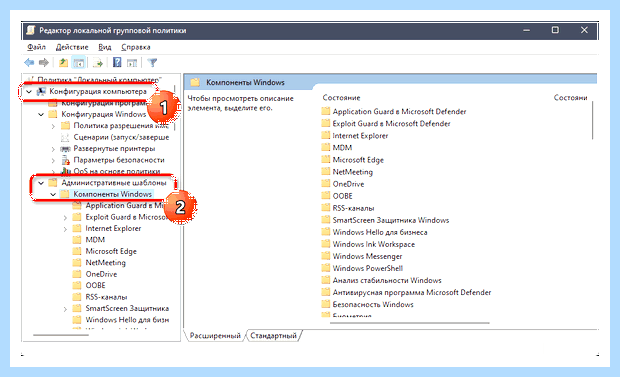Click OneDrive folder icon in right list
620x377 pixels.
coord(325,184)
